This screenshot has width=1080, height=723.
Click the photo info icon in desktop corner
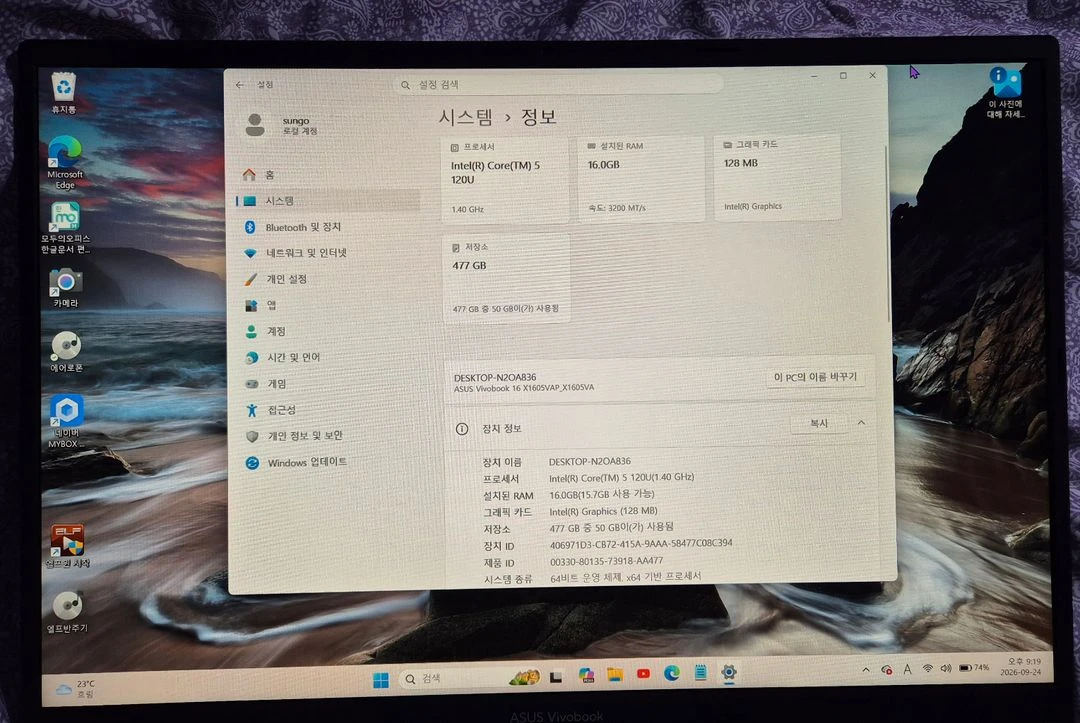tap(1006, 92)
